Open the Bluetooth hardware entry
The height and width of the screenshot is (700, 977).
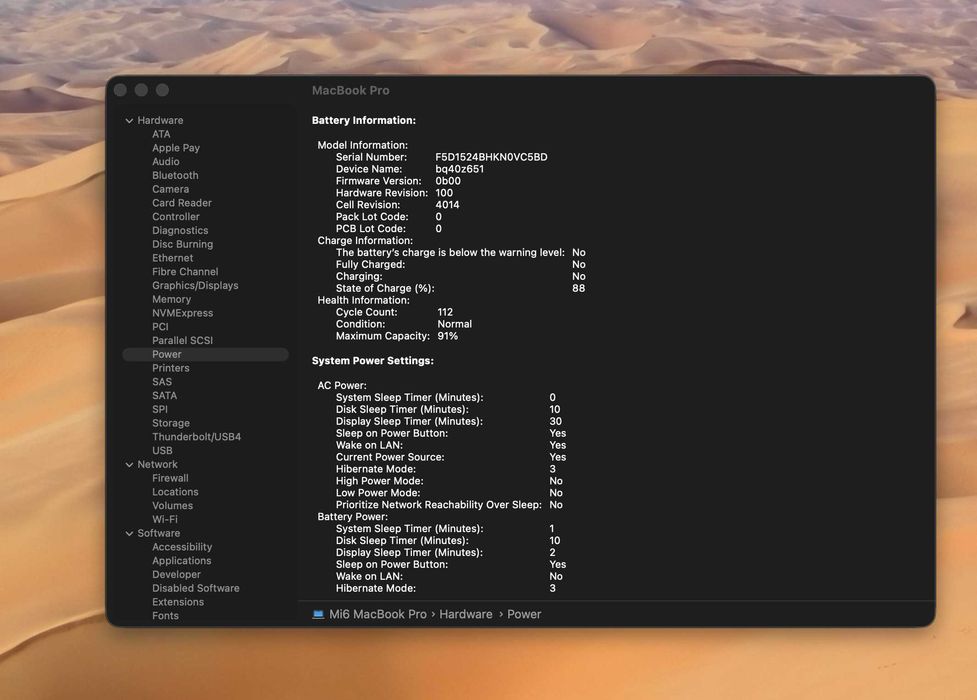pyautogui.click(x=175, y=175)
